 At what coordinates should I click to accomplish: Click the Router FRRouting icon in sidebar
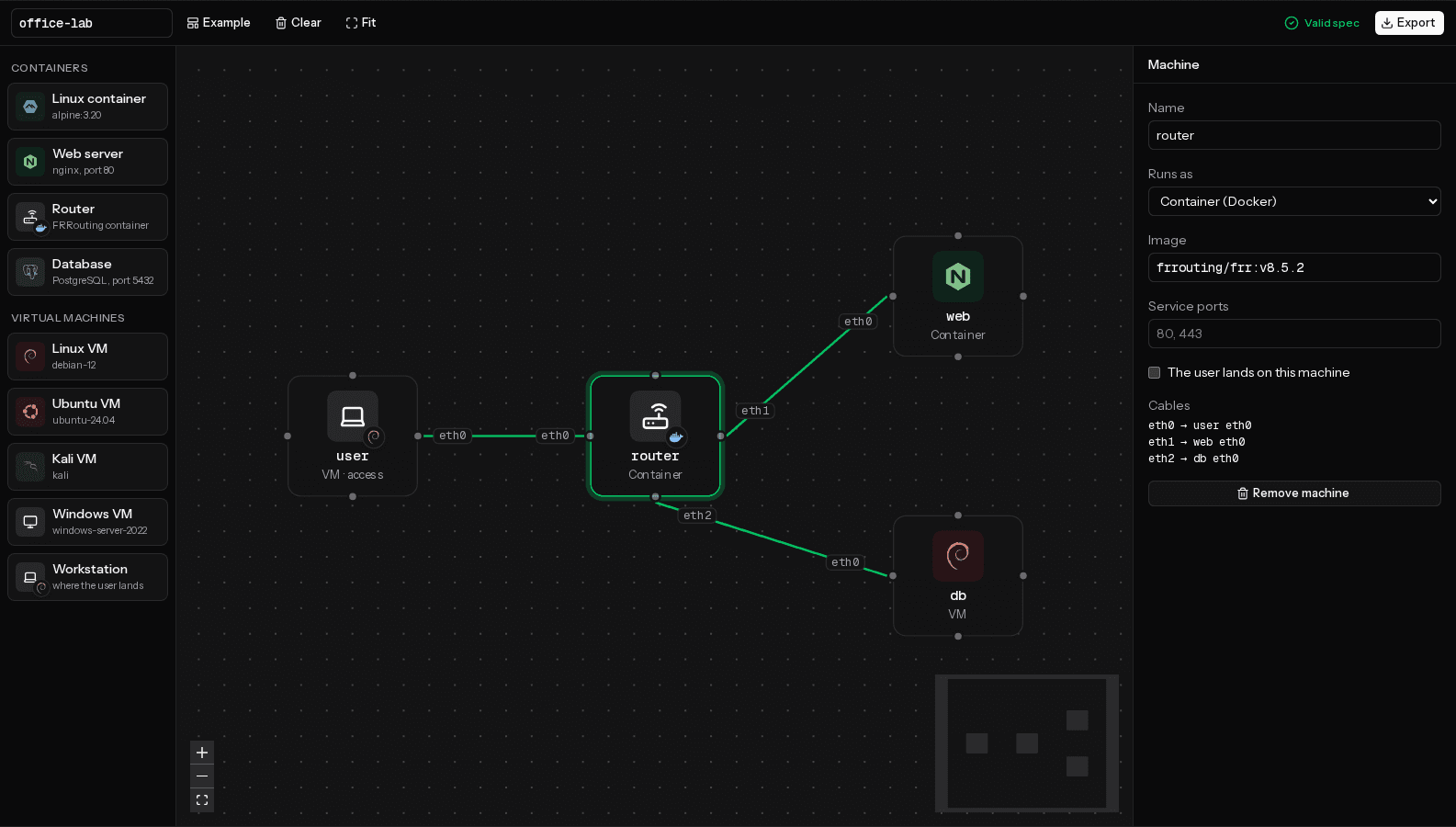point(30,217)
